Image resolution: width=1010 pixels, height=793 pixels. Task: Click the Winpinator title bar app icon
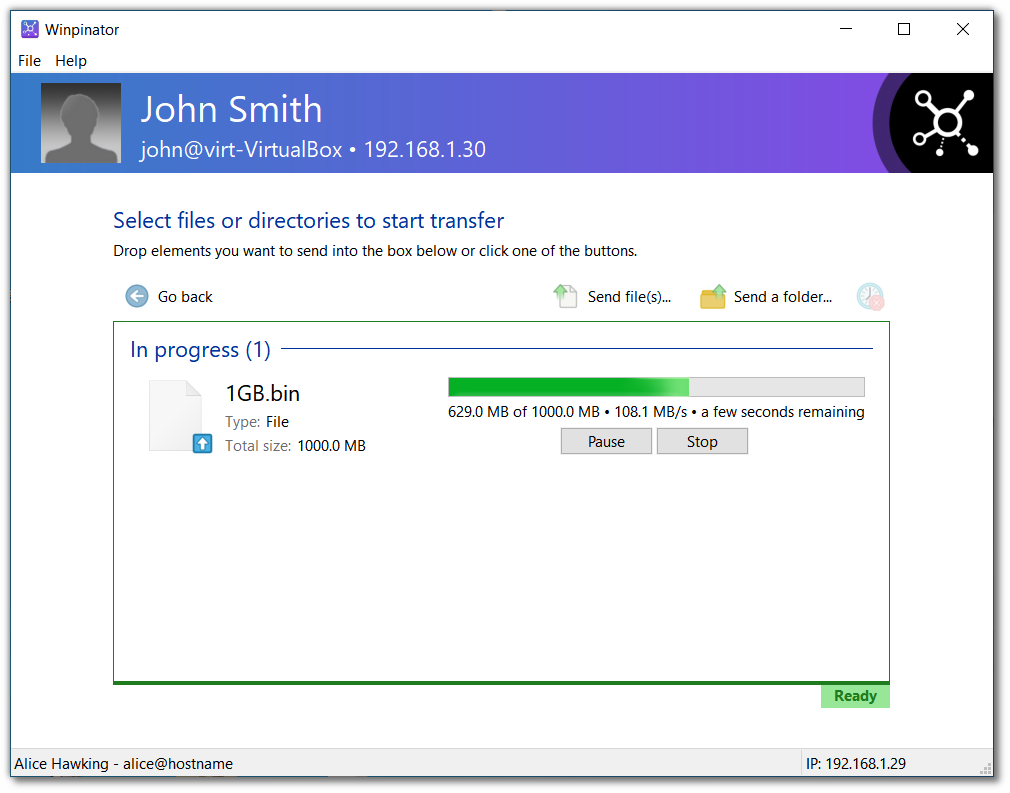[x=30, y=30]
